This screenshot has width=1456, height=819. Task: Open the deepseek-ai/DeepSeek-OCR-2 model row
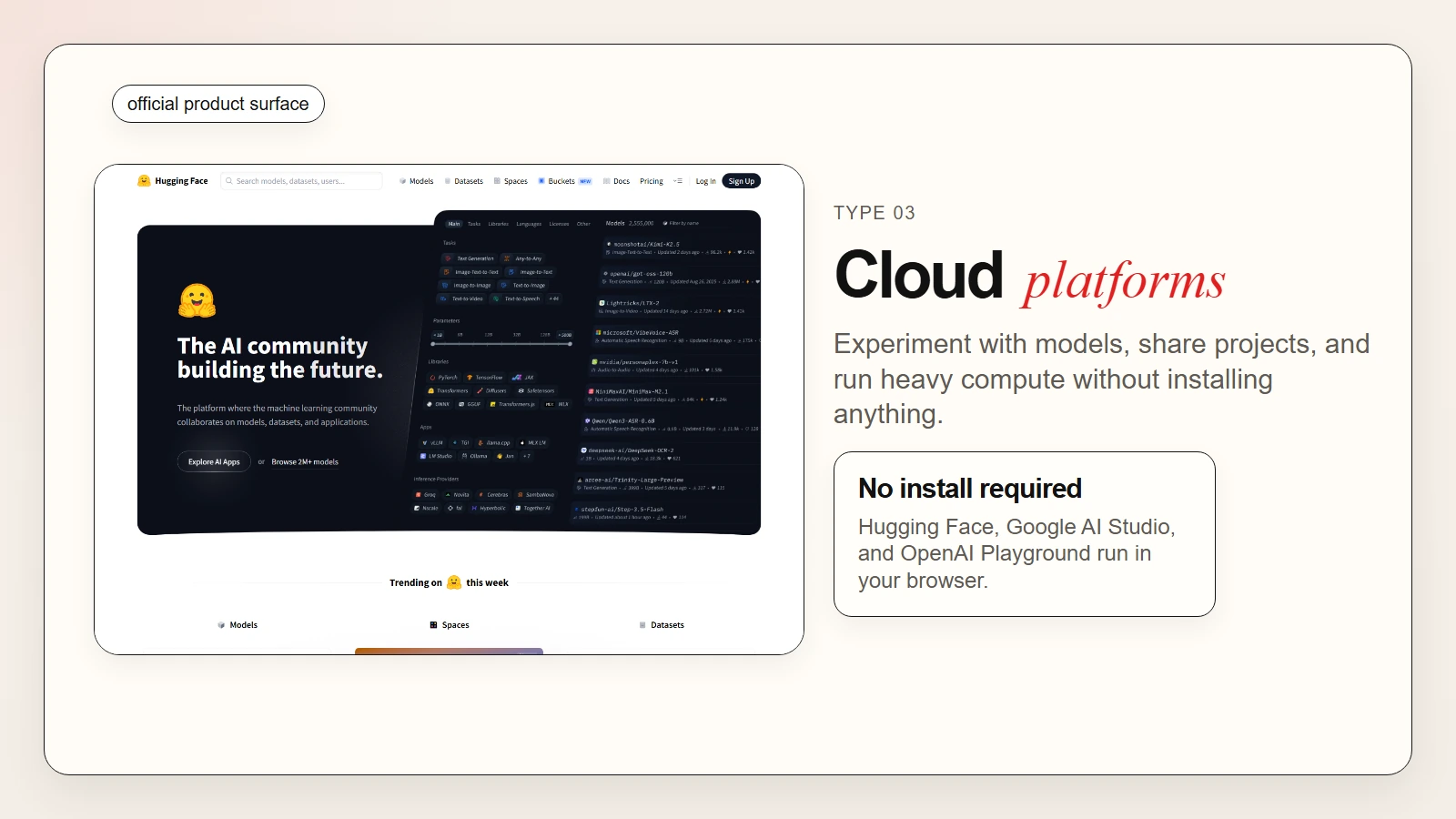pyautogui.click(x=670, y=454)
